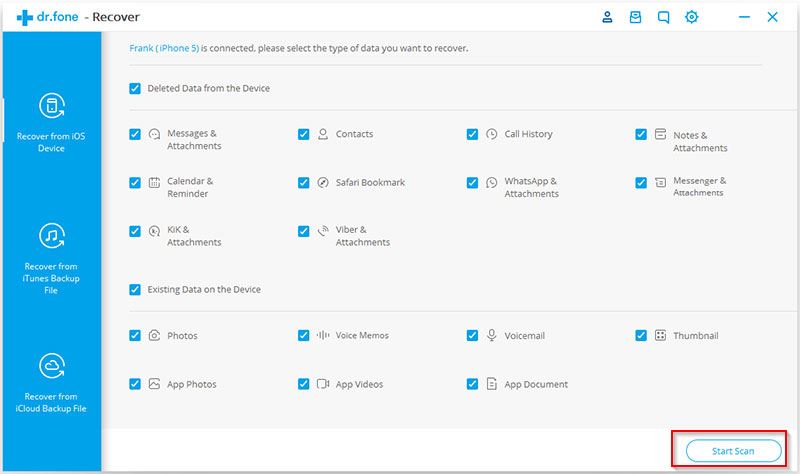Toggle the App Videos checkbox
Viewport: 800px width, 474px height.
click(x=304, y=384)
